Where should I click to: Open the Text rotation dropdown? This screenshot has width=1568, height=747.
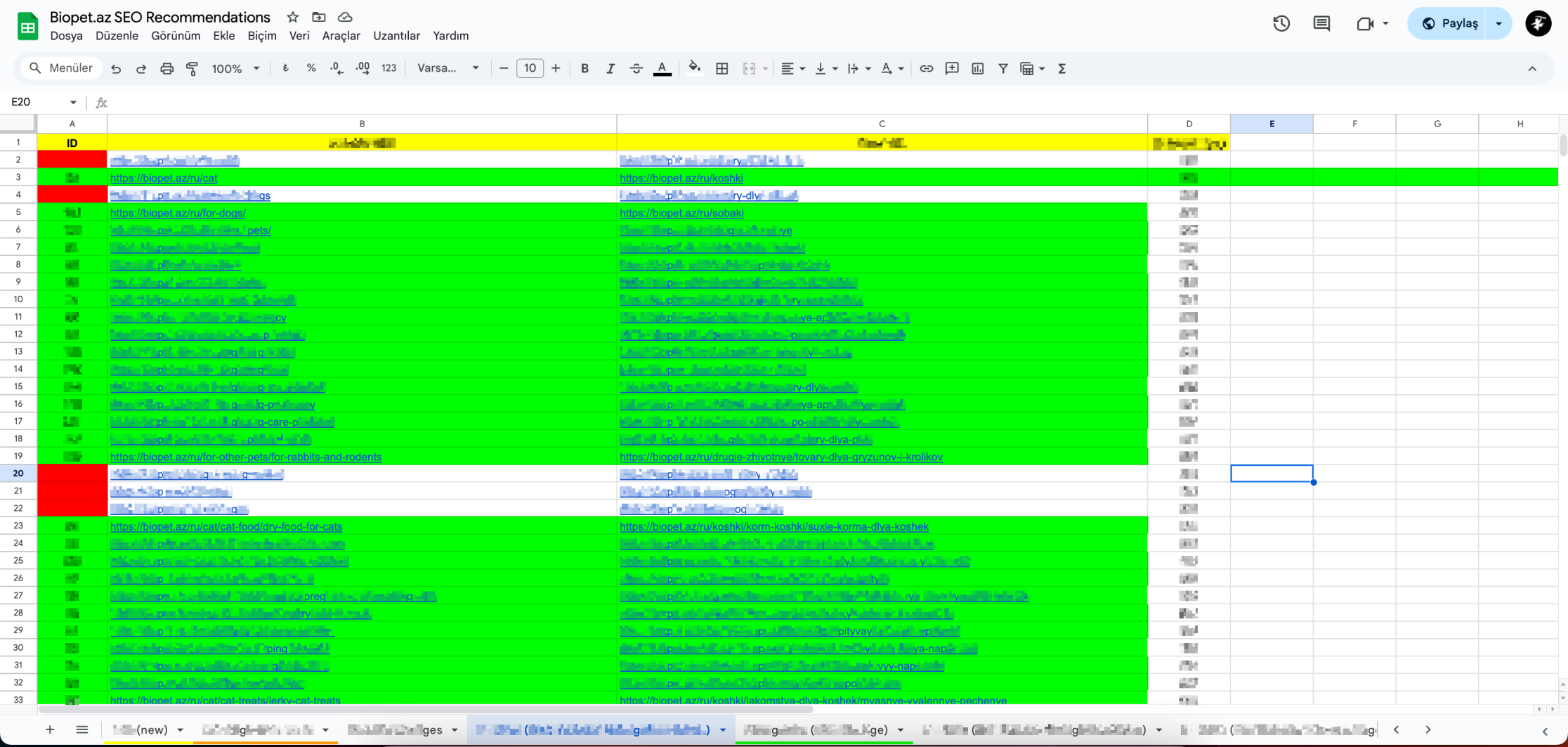click(891, 69)
